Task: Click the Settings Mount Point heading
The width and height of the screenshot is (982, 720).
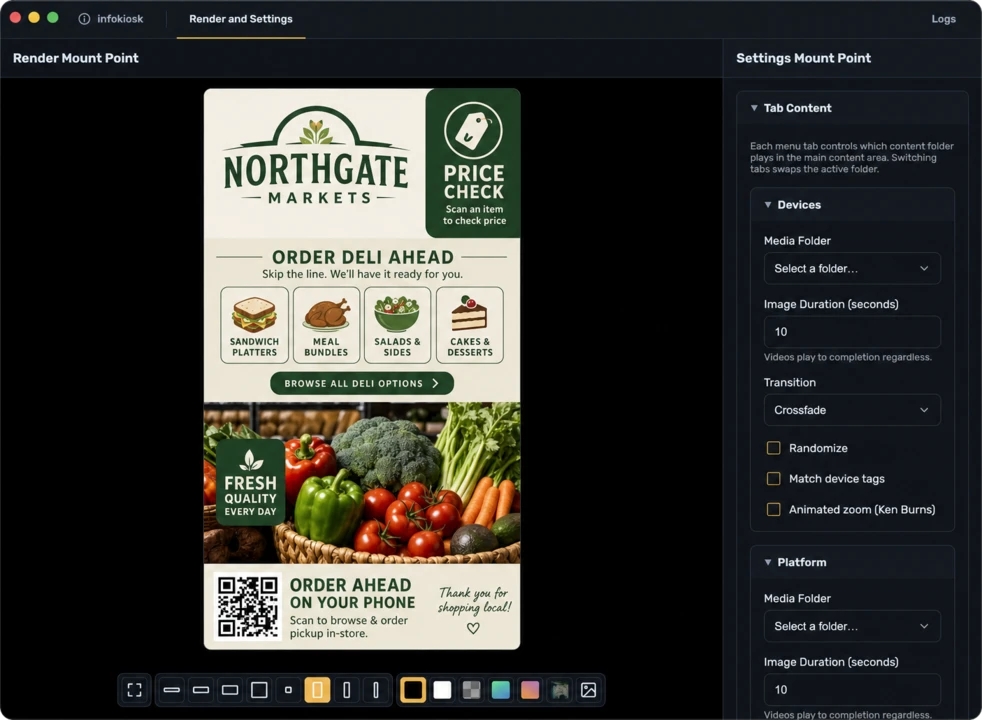Action: click(804, 58)
